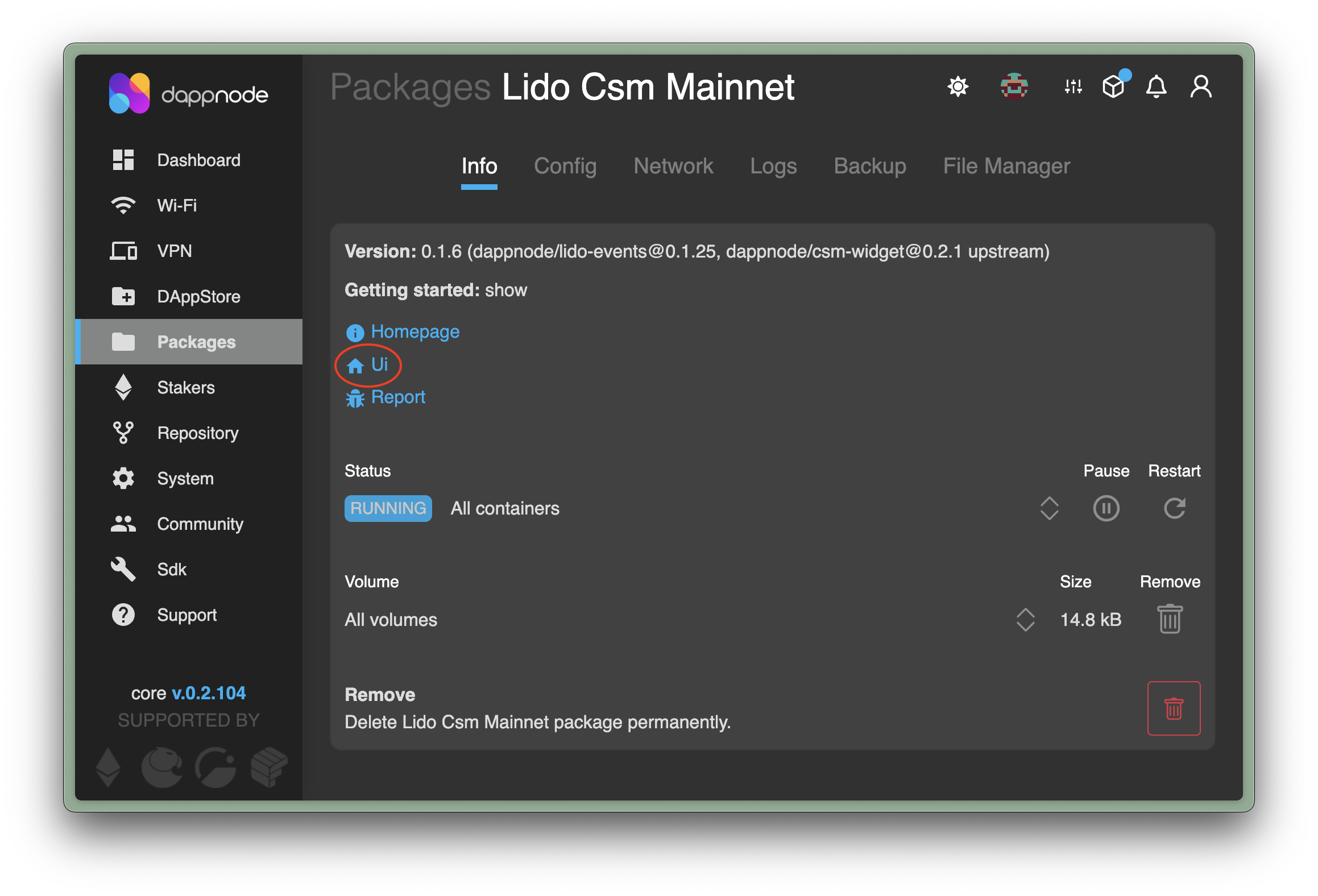Click the Report bug icon
The width and height of the screenshot is (1318, 896).
[355, 399]
